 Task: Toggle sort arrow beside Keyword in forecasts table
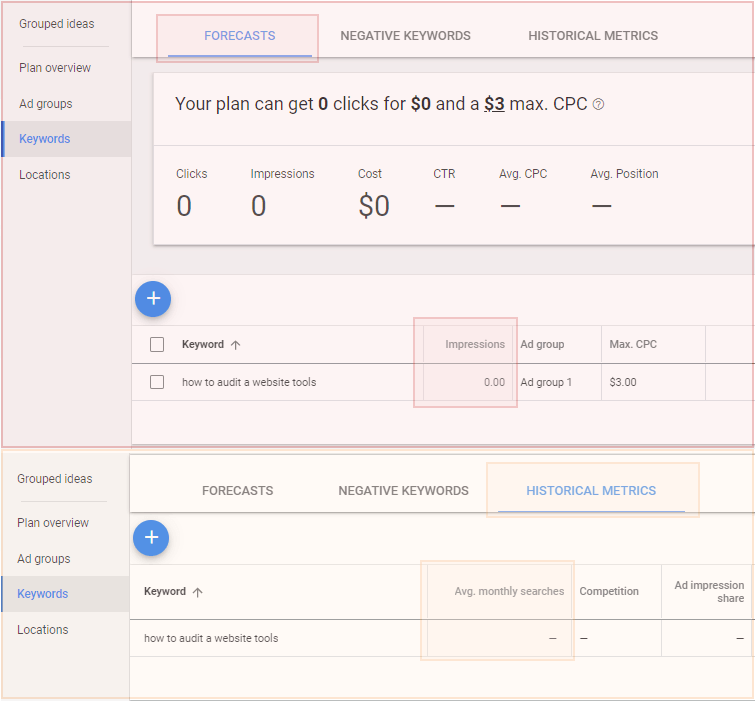pyautogui.click(x=235, y=345)
